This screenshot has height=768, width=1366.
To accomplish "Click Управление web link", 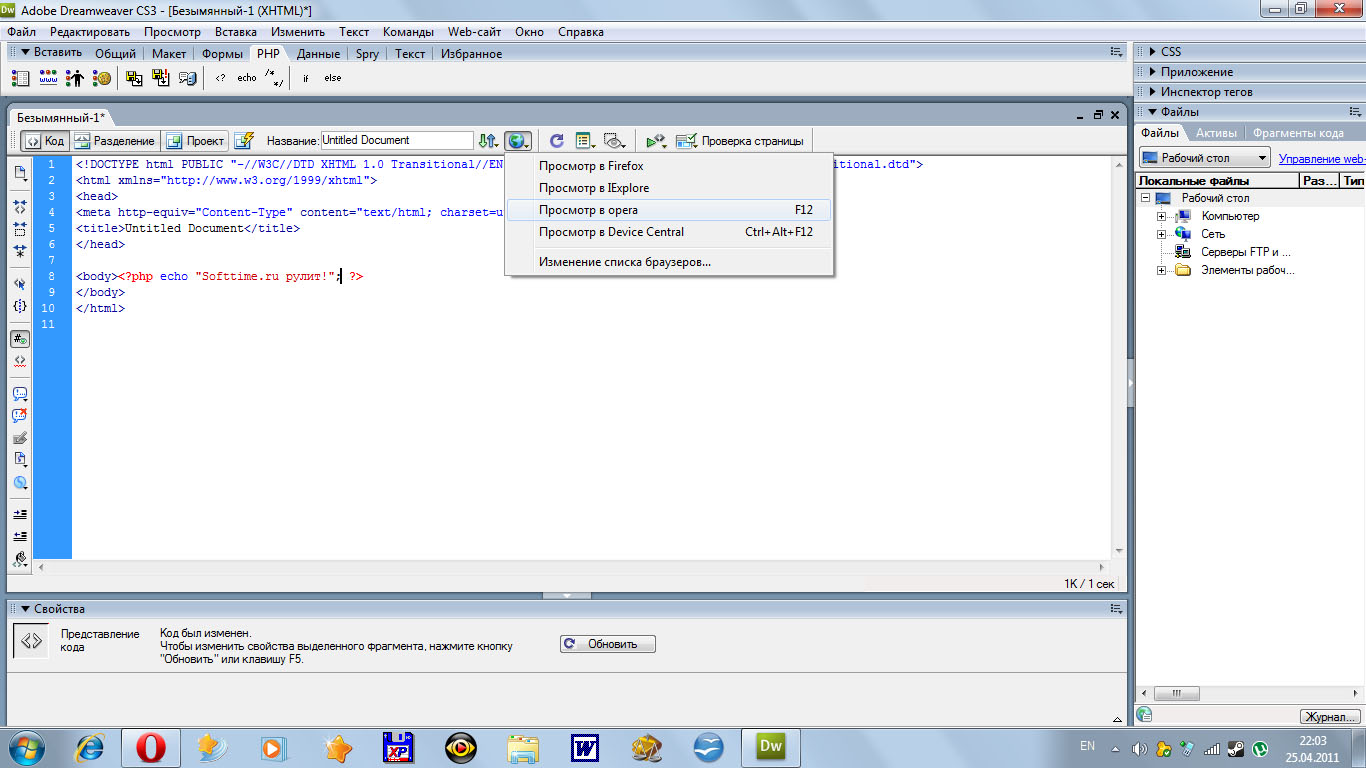I will pos(1322,159).
